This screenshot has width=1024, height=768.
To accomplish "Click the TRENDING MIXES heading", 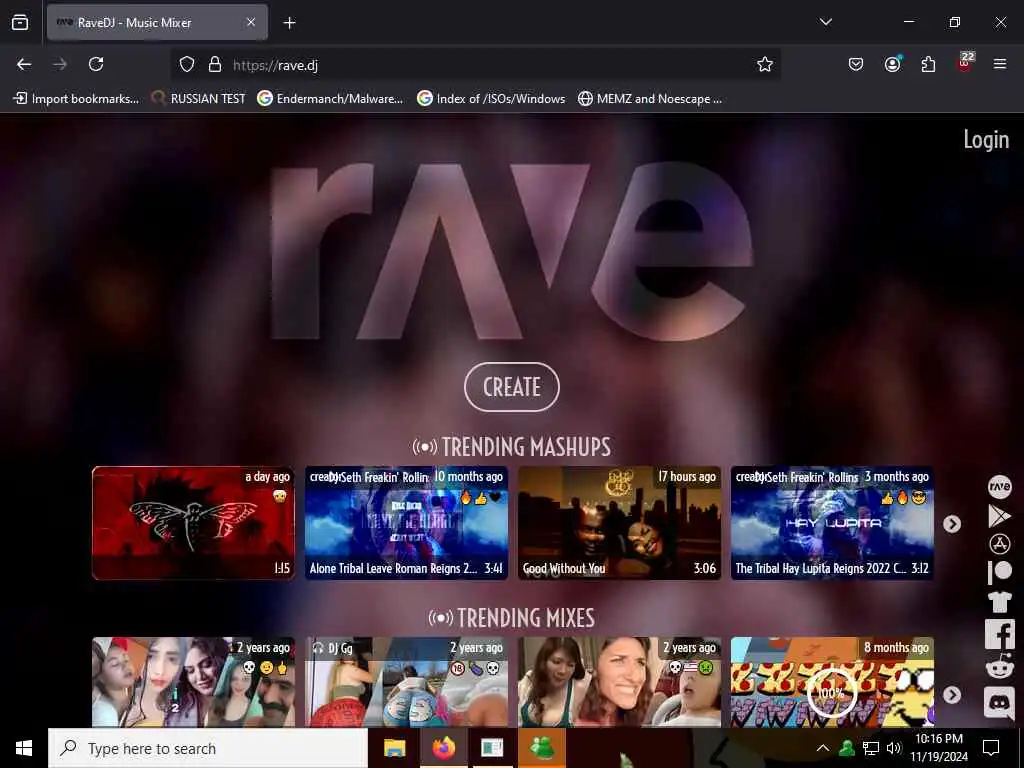I will click(511, 618).
